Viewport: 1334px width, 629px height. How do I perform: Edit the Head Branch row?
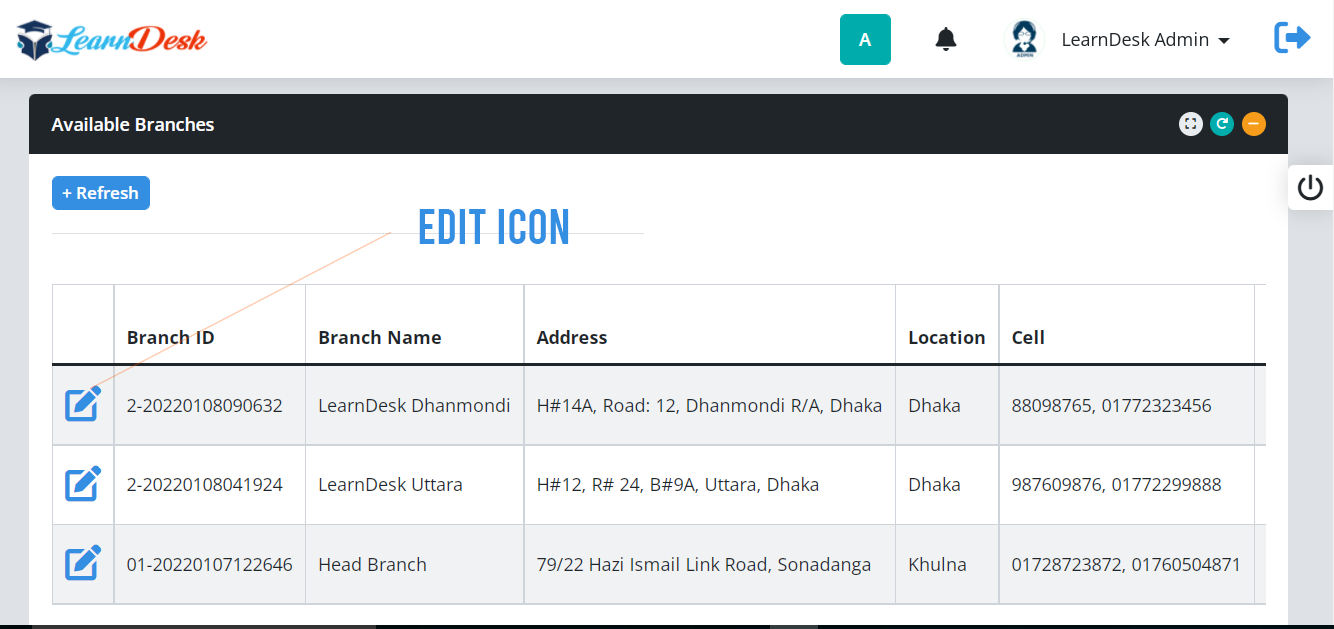(83, 564)
